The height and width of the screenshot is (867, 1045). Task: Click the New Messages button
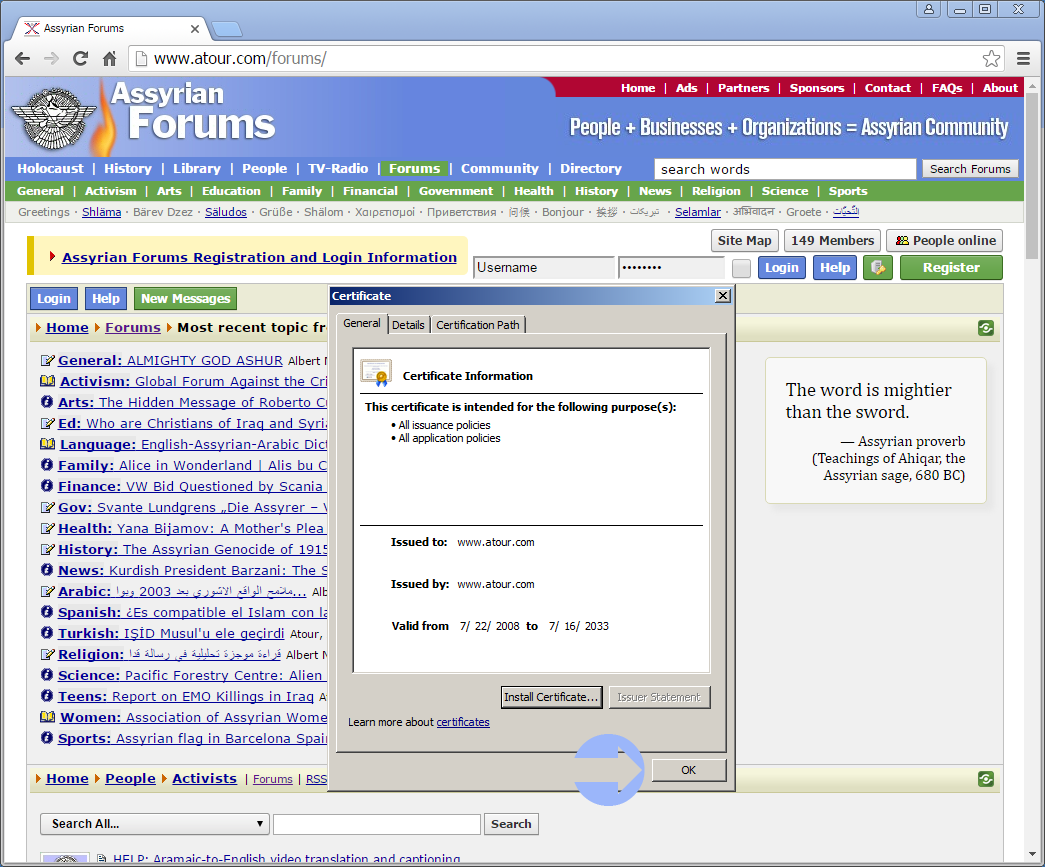click(185, 299)
